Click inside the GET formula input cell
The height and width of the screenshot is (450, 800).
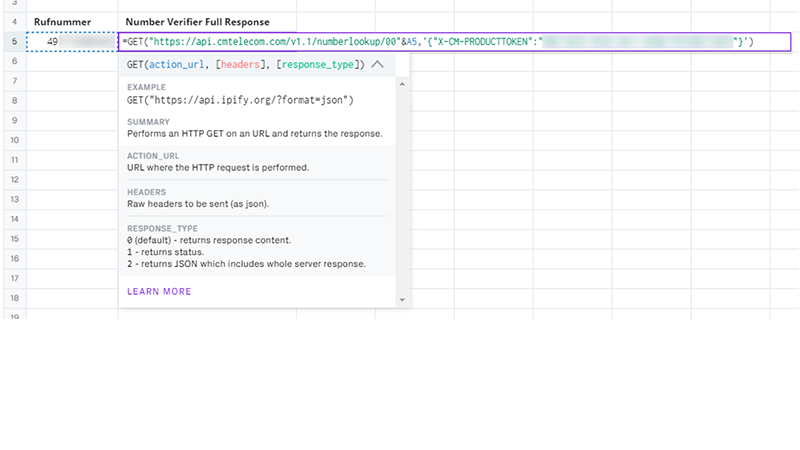(450, 42)
